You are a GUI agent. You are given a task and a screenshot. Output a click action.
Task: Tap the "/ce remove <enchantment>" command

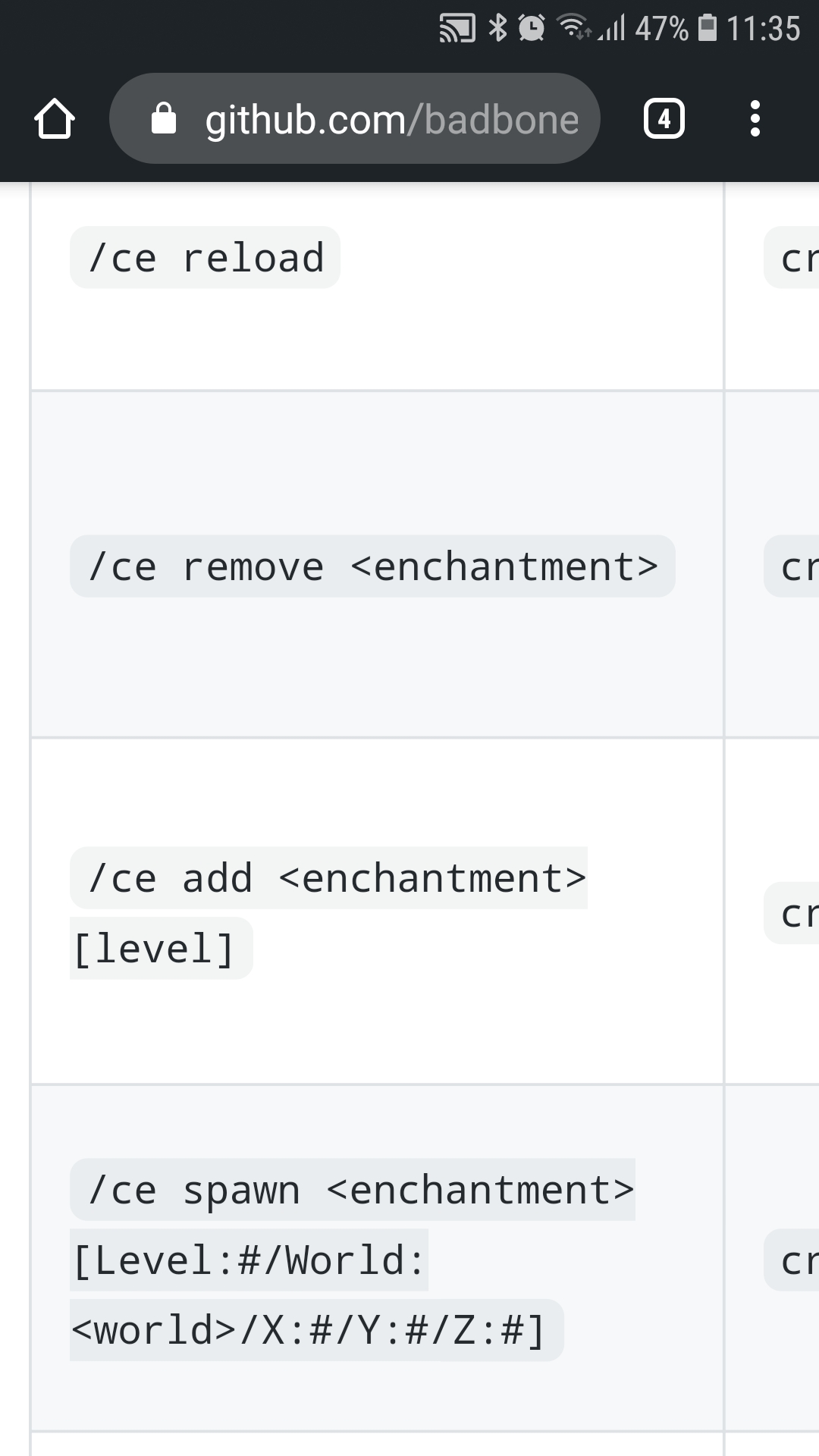[372, 566]
